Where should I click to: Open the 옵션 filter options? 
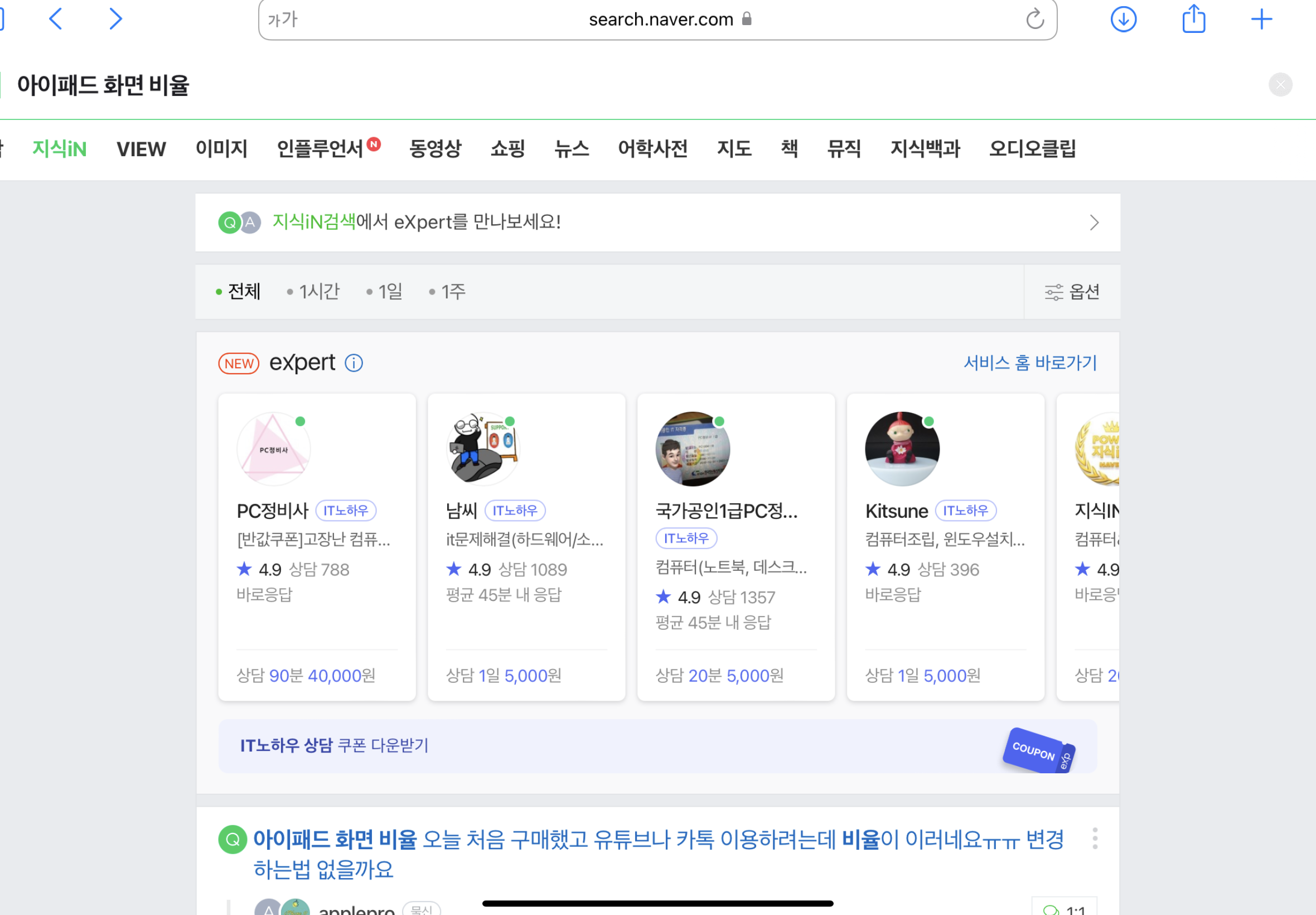click(x=1072, y=292)
